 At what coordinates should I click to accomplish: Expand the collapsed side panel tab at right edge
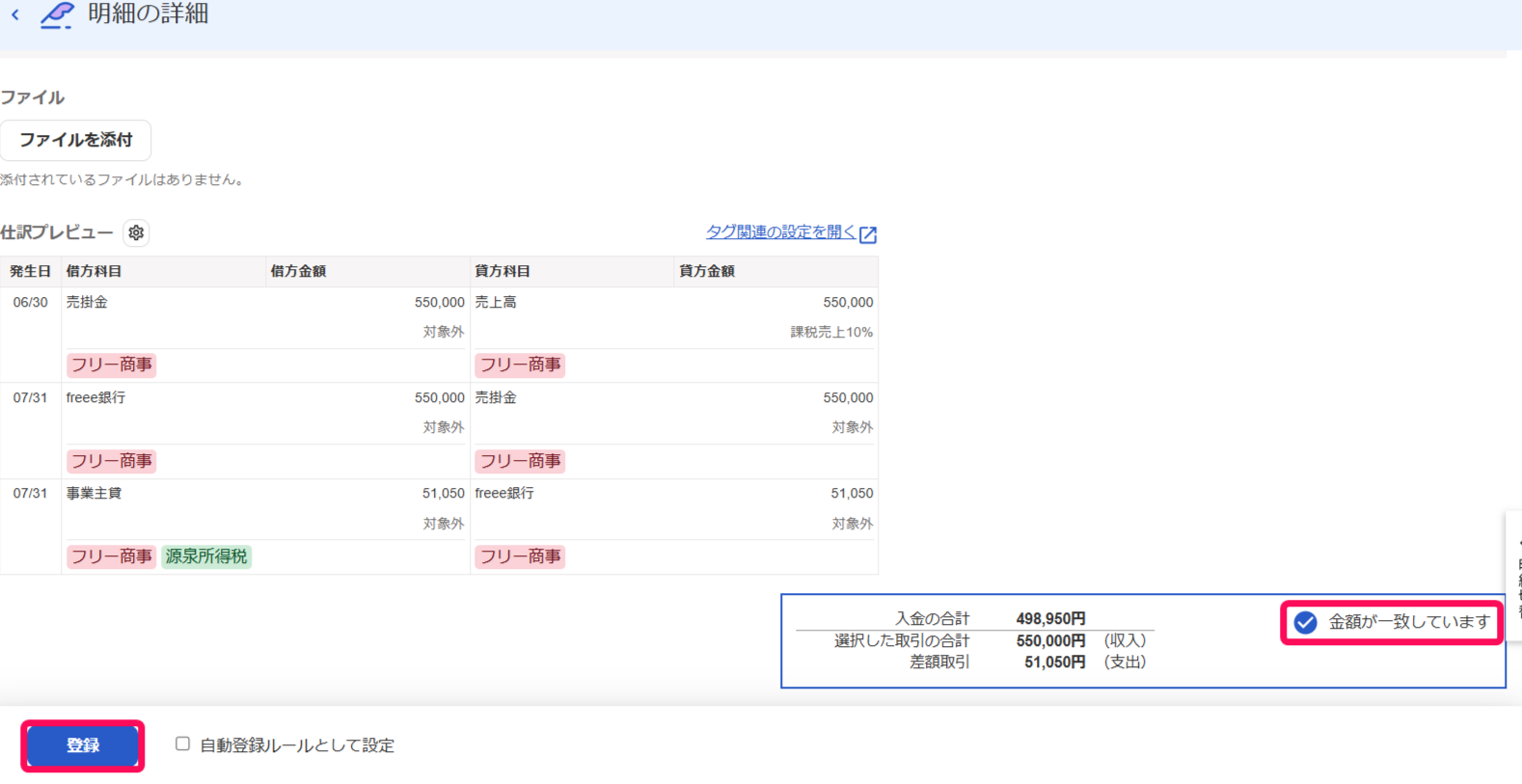[x=1514, y=576]
